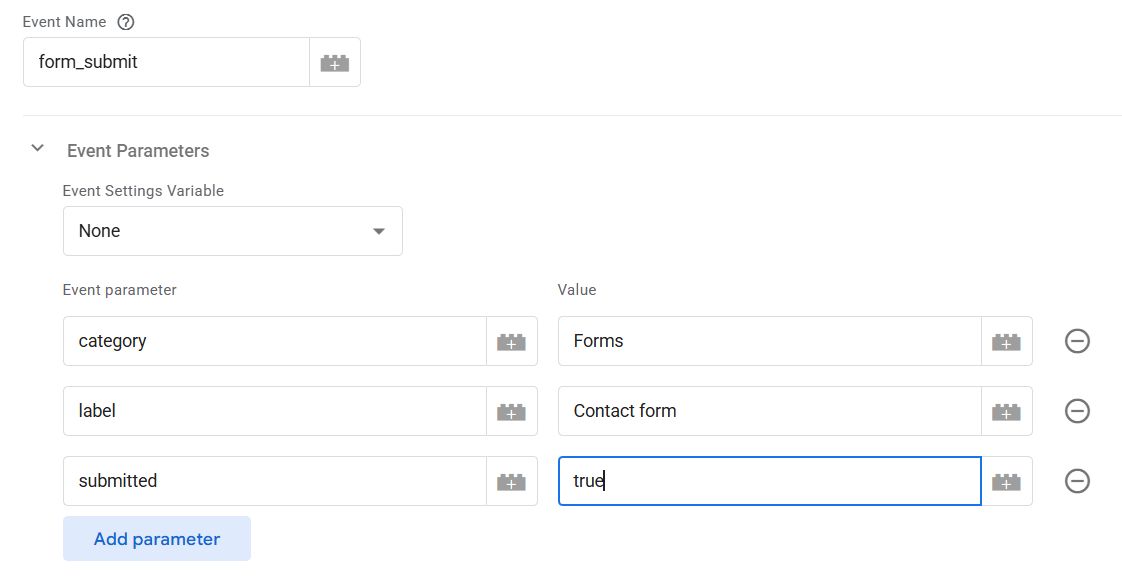Insert a variable into the true value field

tap(1006, 481)
